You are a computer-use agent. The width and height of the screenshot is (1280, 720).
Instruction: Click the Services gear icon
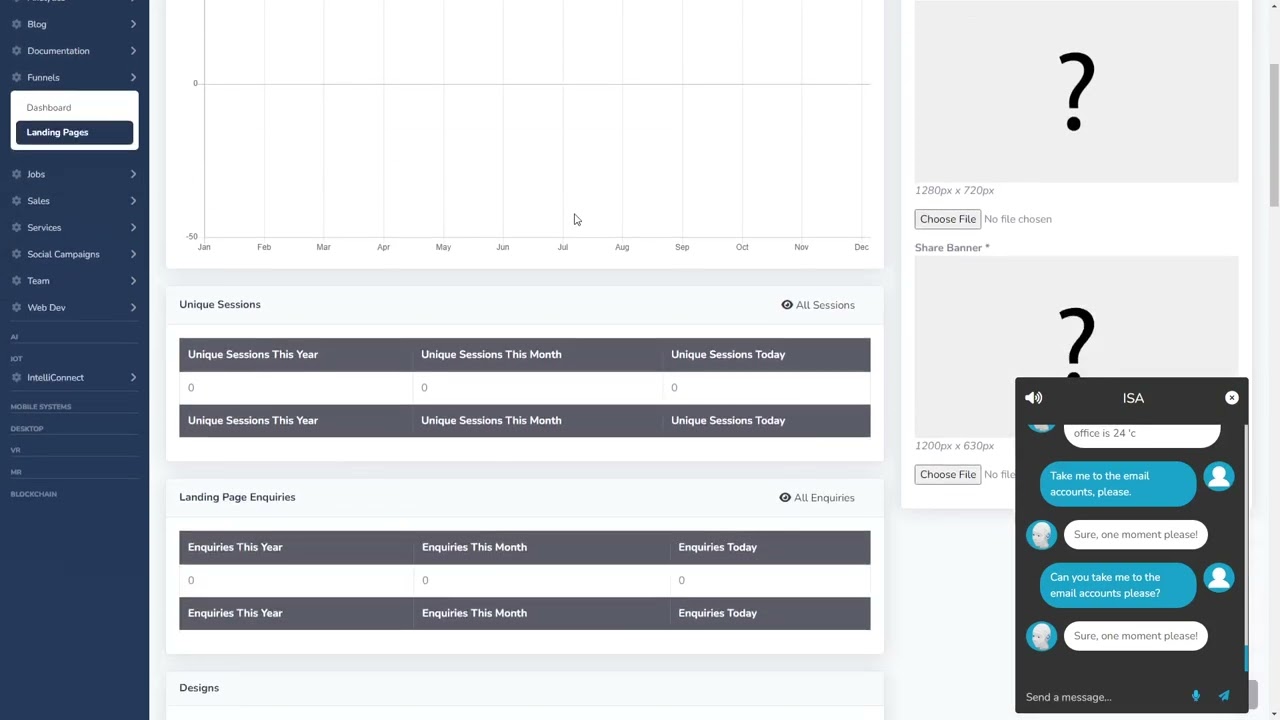click(16, 228)
